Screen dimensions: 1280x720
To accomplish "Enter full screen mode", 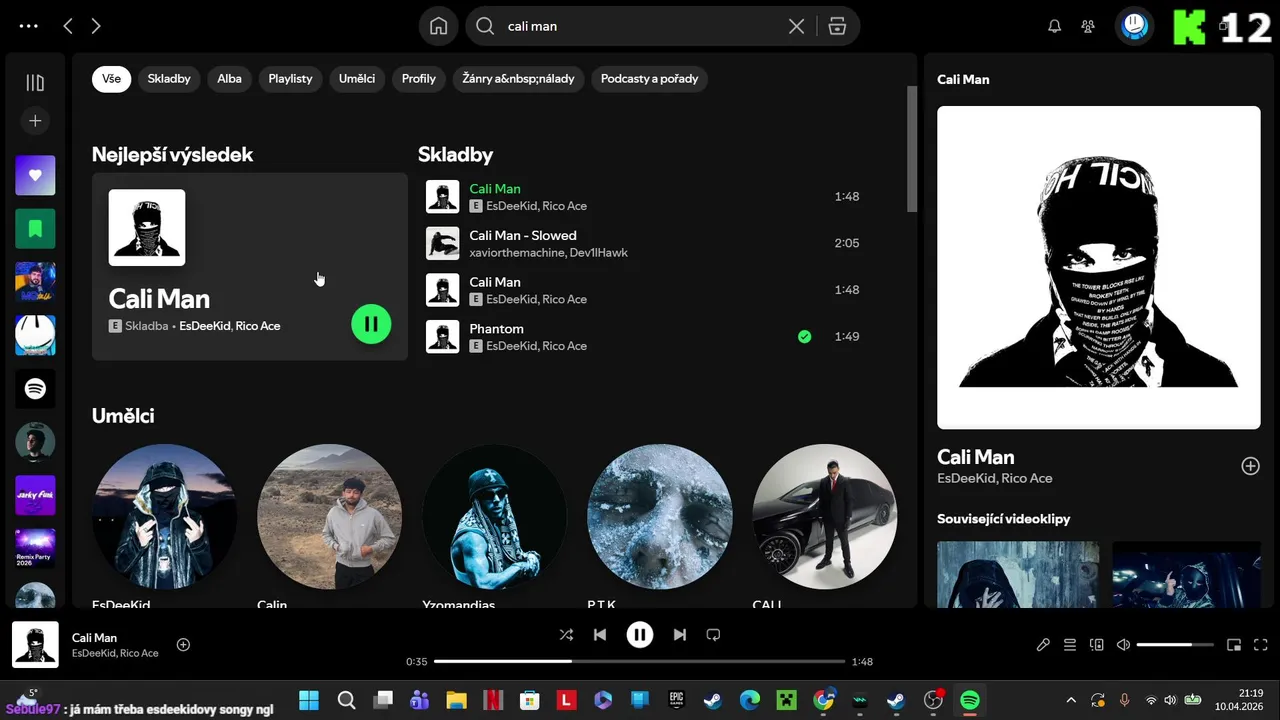I will coord(1260,645).
